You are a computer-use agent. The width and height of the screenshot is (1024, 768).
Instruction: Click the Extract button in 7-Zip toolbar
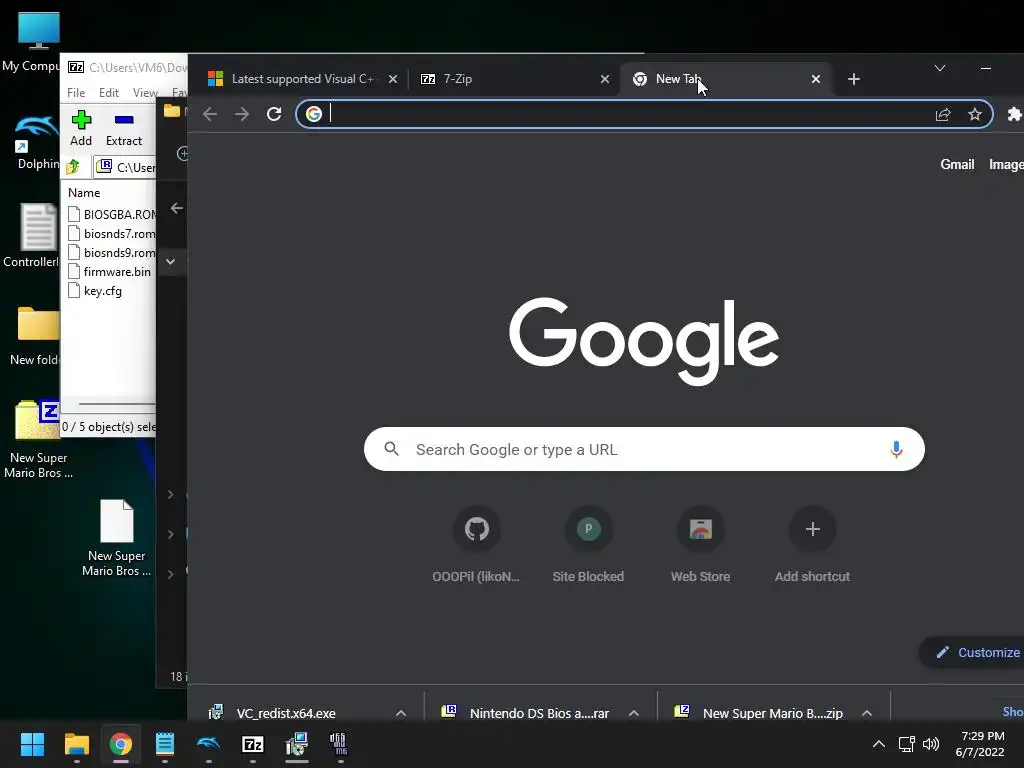[123, 128]
